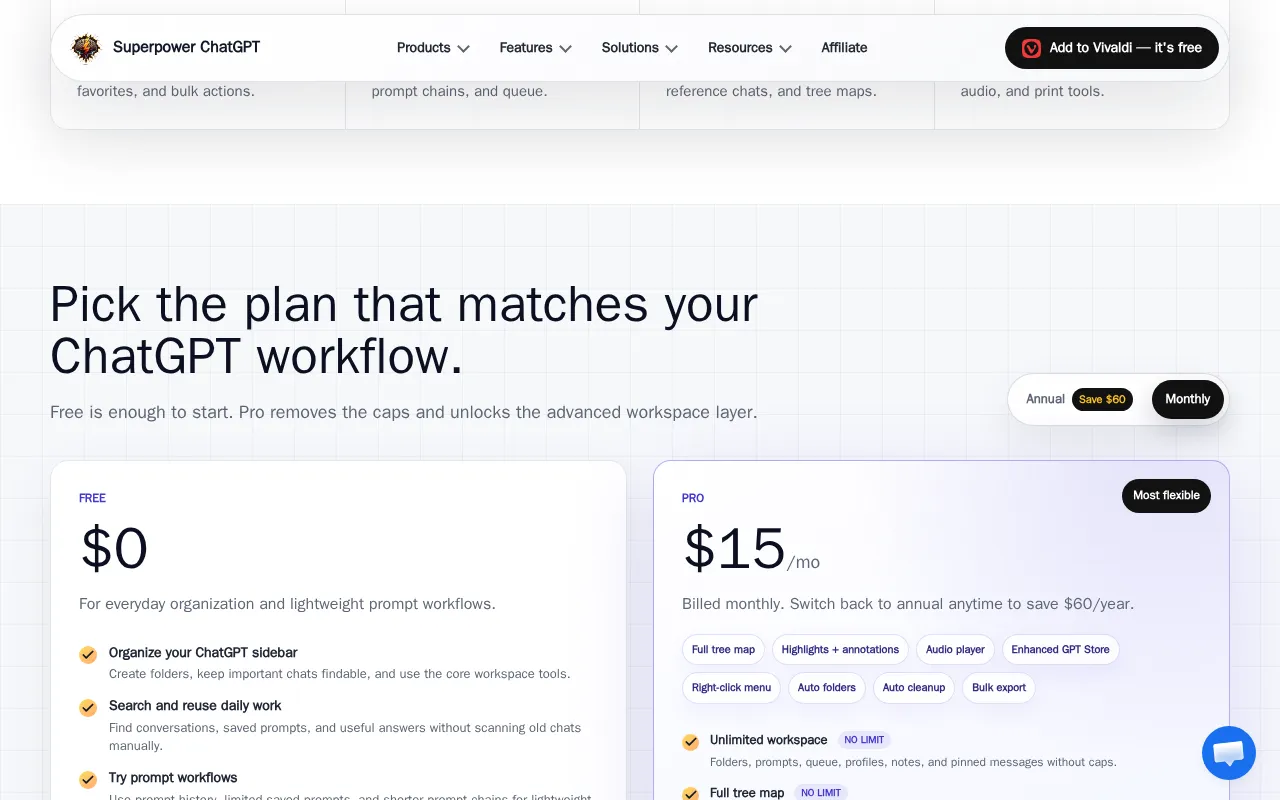
Task: Click the $15 price text
Action: (x=734, y=549)
